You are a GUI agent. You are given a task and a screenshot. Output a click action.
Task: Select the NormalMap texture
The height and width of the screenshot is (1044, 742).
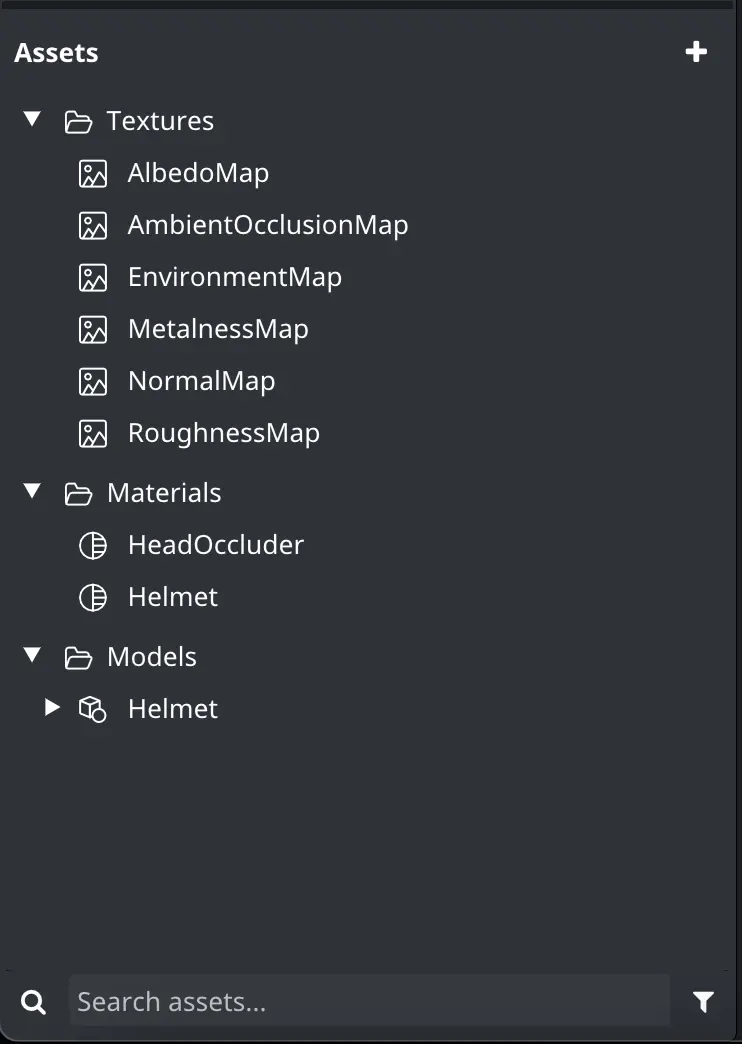point(201,381)
